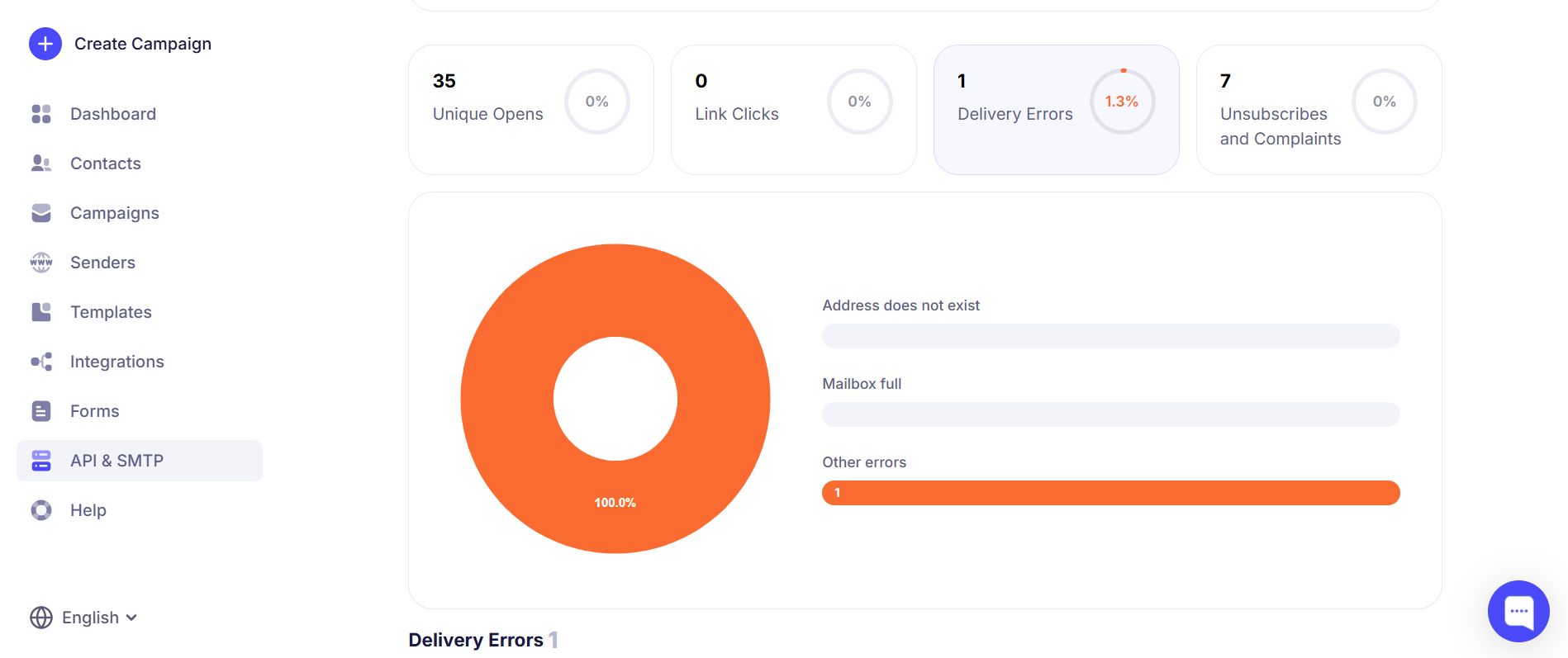The height and width of the screenshot is (658, 1568).
Task: Open Unsubscribes and Complaints stat card
Action: coord(1319,110)
